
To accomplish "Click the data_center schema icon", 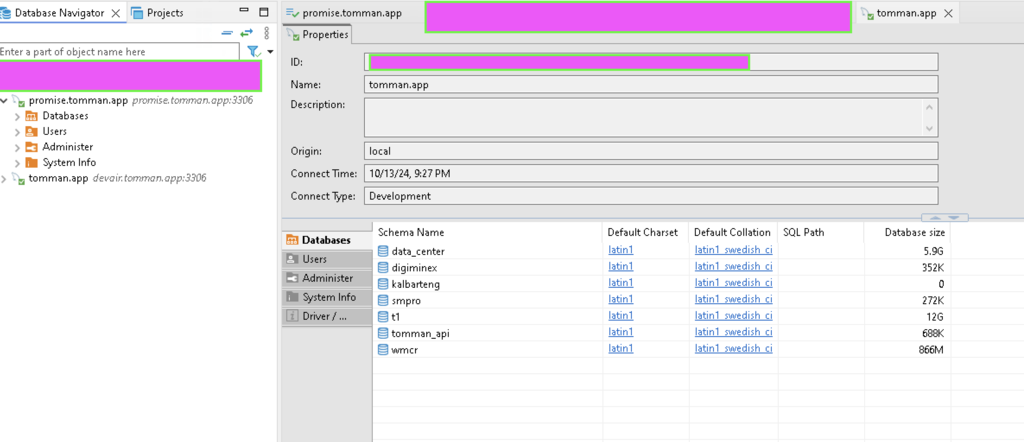I will tap(382, 251).
